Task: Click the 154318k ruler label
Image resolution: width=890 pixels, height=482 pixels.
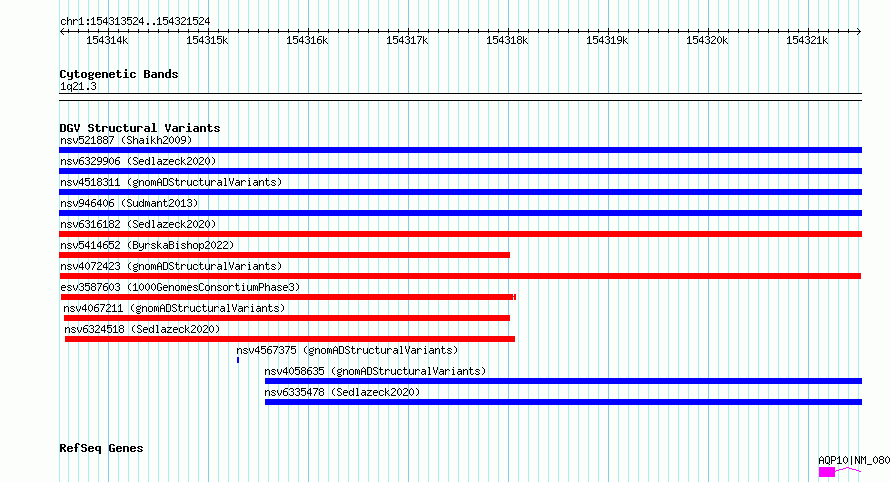Action: click(507, 40)
